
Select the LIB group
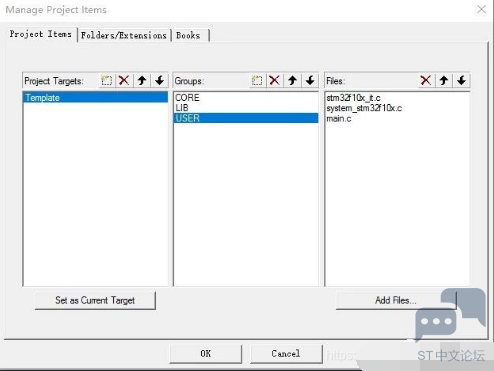(x=246, y=108)
